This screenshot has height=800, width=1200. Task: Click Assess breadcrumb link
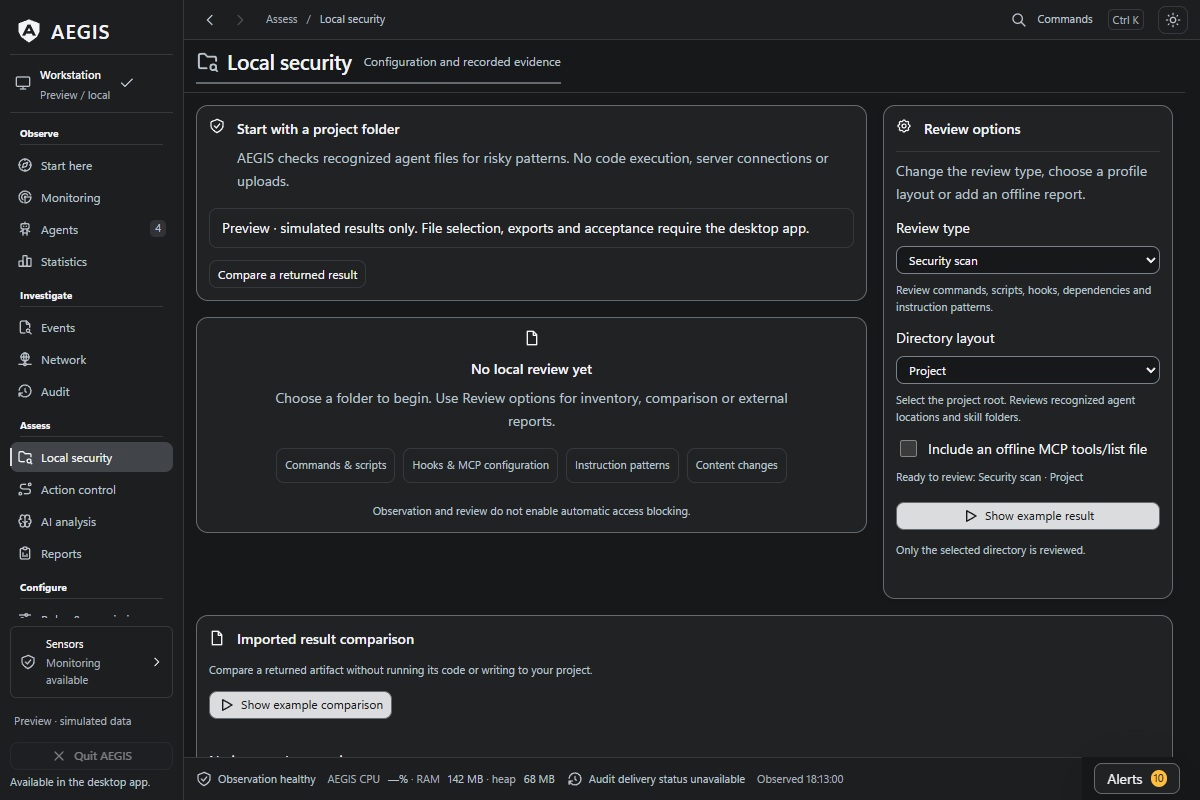(x=281, y=20)
